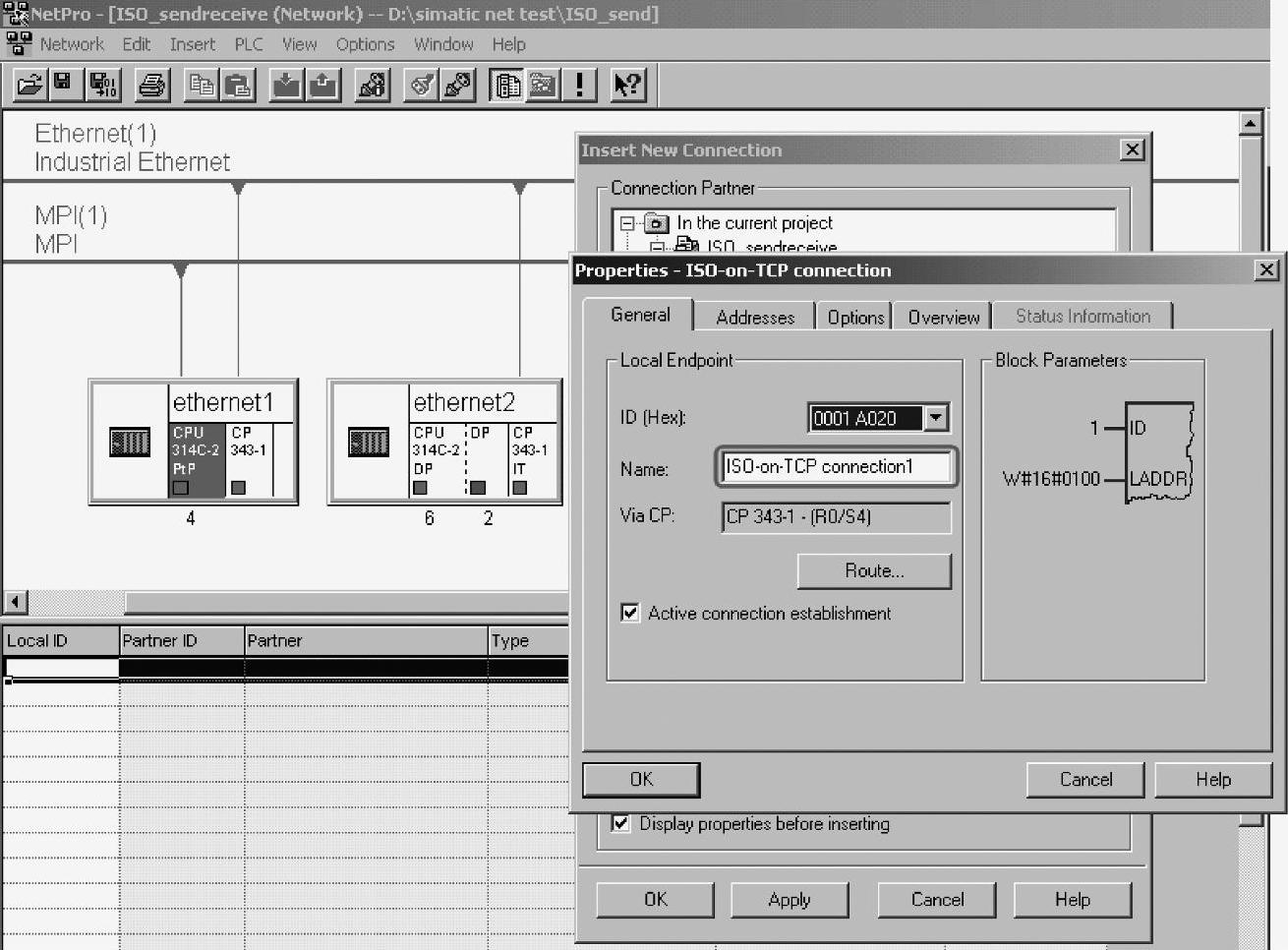This screenshot has height=950, width=1288.
Task: Select CP 343-1 module in ethernet1
Action: 250,459
